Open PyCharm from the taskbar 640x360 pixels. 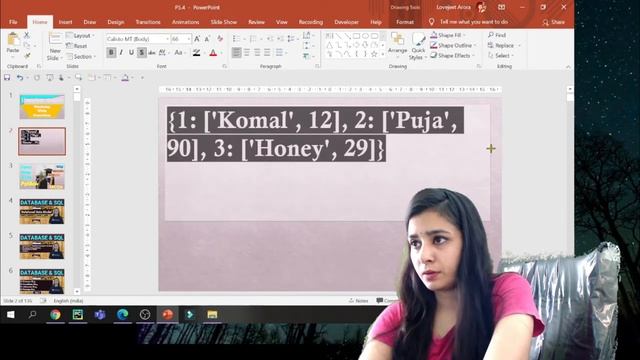(x=78, y=314)
